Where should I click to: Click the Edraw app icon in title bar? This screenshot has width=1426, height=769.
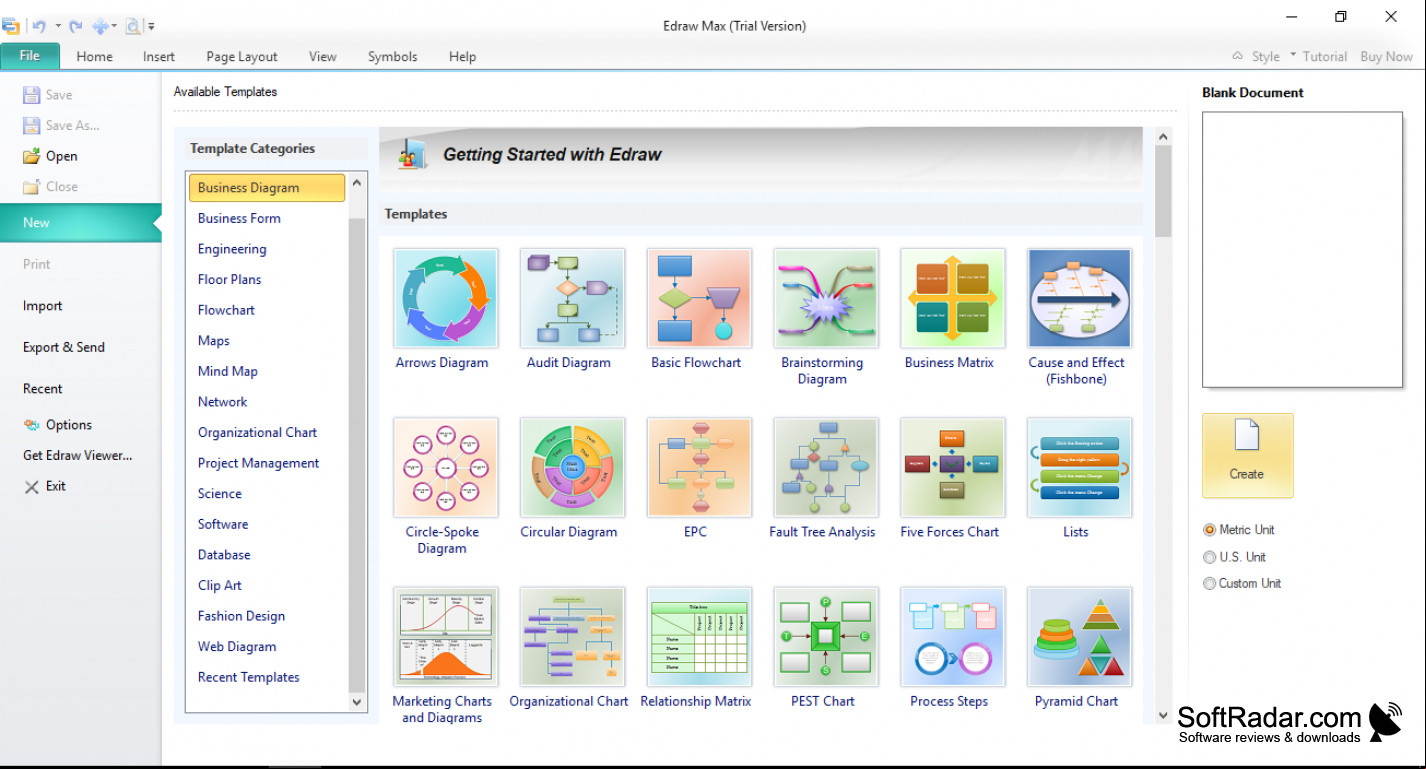(x=11, y=26)
